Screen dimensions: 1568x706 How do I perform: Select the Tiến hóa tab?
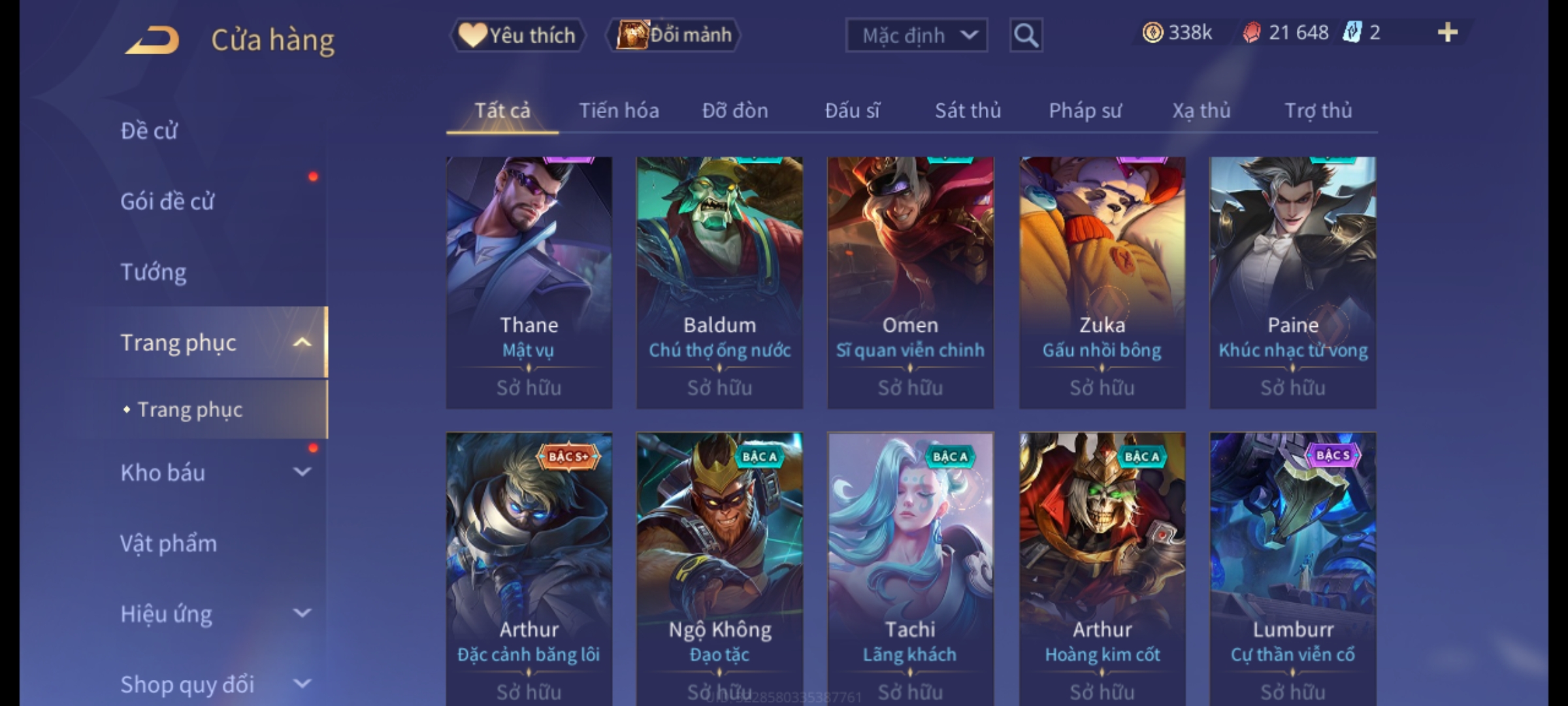click(x=619, y=110)
